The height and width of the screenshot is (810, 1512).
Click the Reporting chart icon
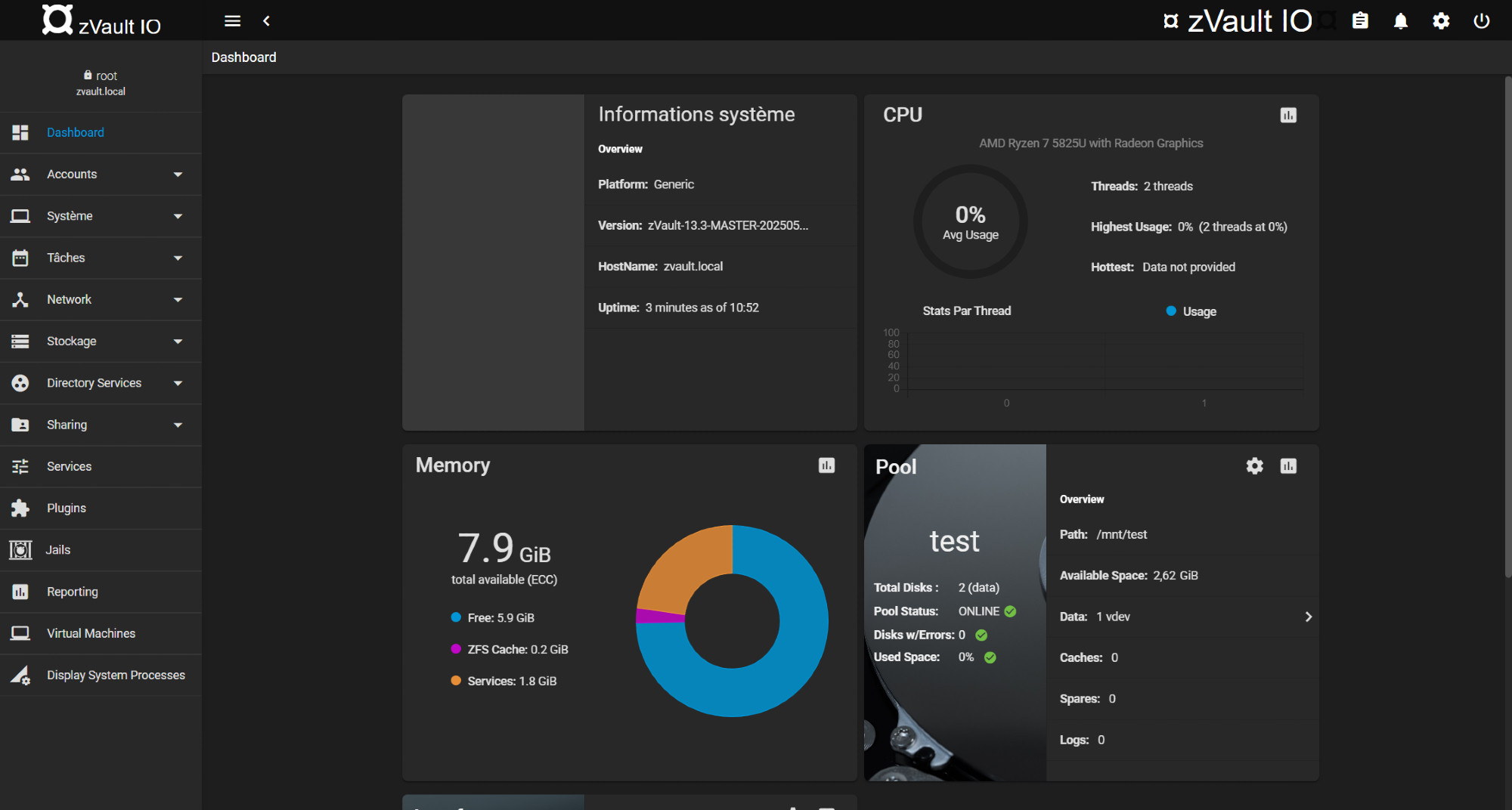pos(20,592)
